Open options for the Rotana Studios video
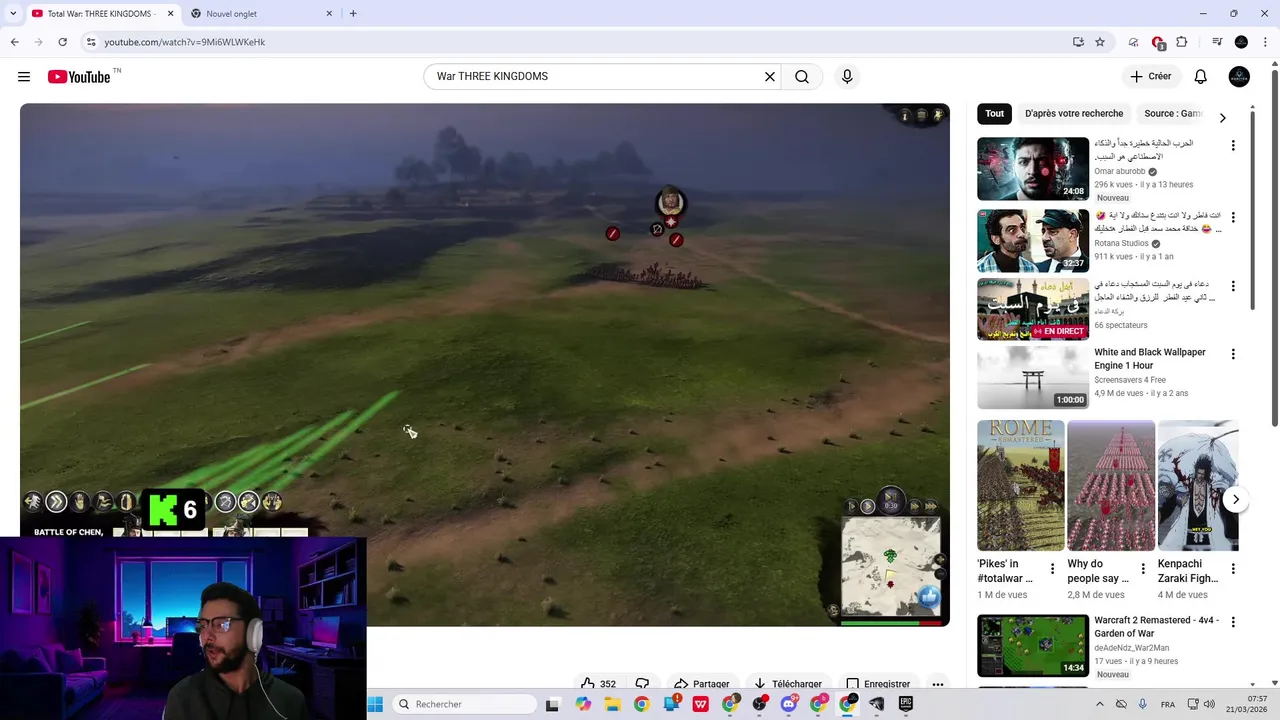1280x720 pixels. [x=1233, y=218]
